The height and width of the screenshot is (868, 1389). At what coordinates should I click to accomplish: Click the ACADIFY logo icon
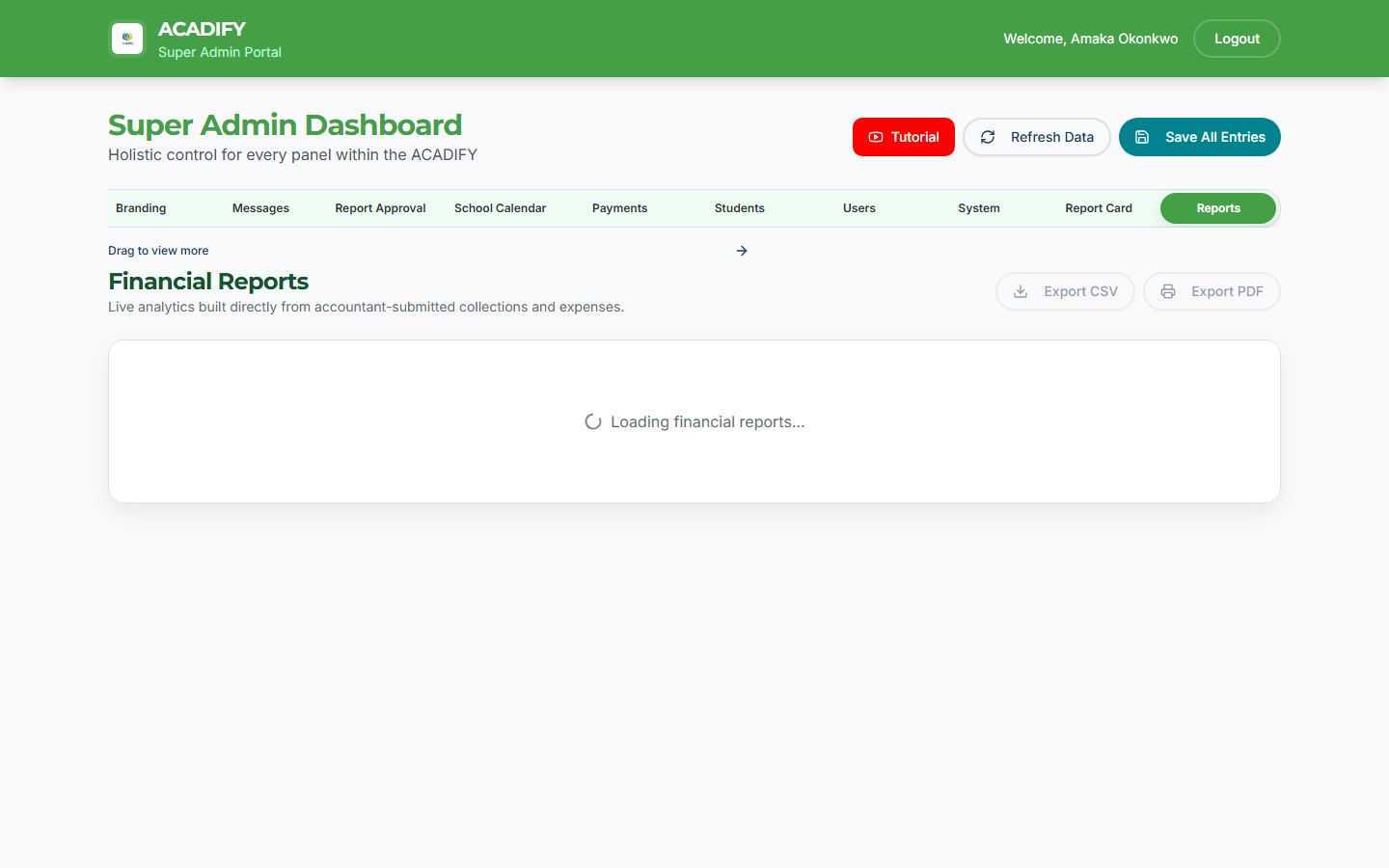click(126, 39)
